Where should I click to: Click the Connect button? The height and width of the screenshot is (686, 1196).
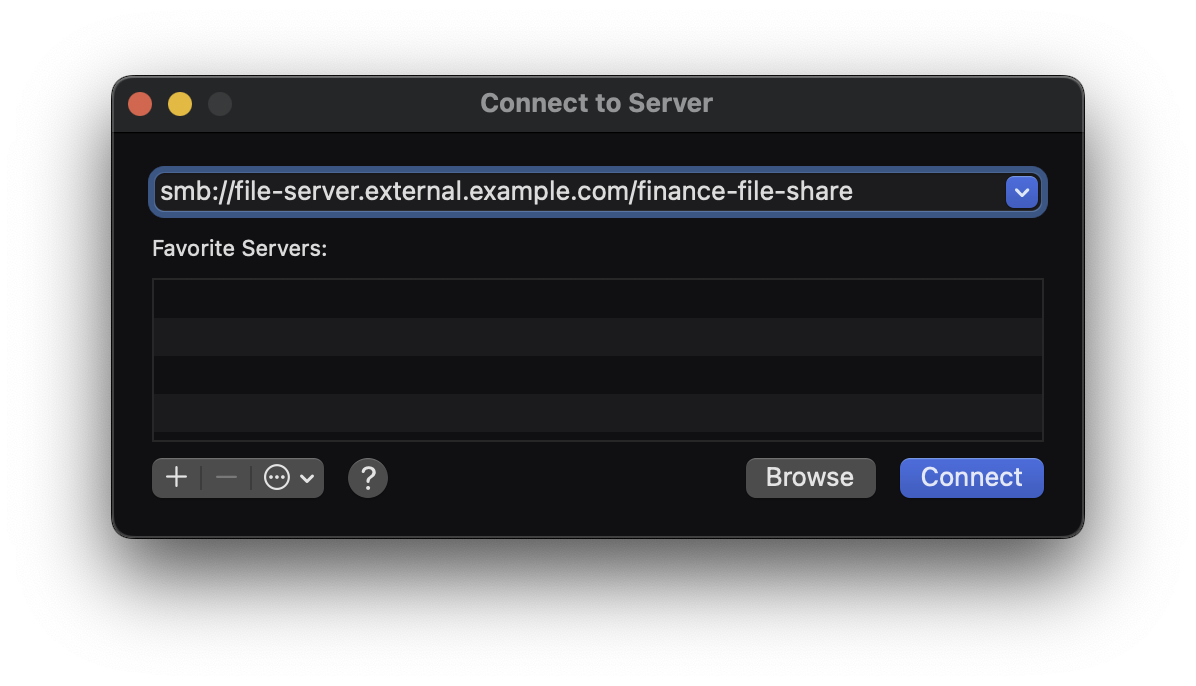point(970,477)
